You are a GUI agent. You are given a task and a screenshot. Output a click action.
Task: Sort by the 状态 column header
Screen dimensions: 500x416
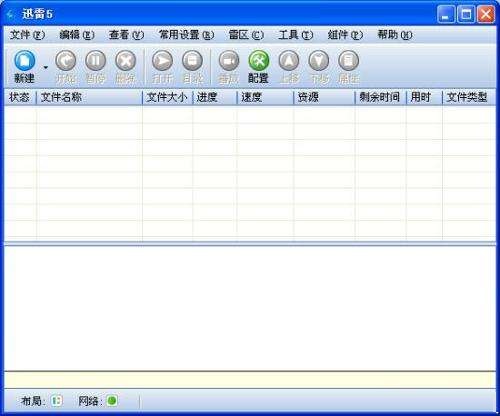click(20, 97)
